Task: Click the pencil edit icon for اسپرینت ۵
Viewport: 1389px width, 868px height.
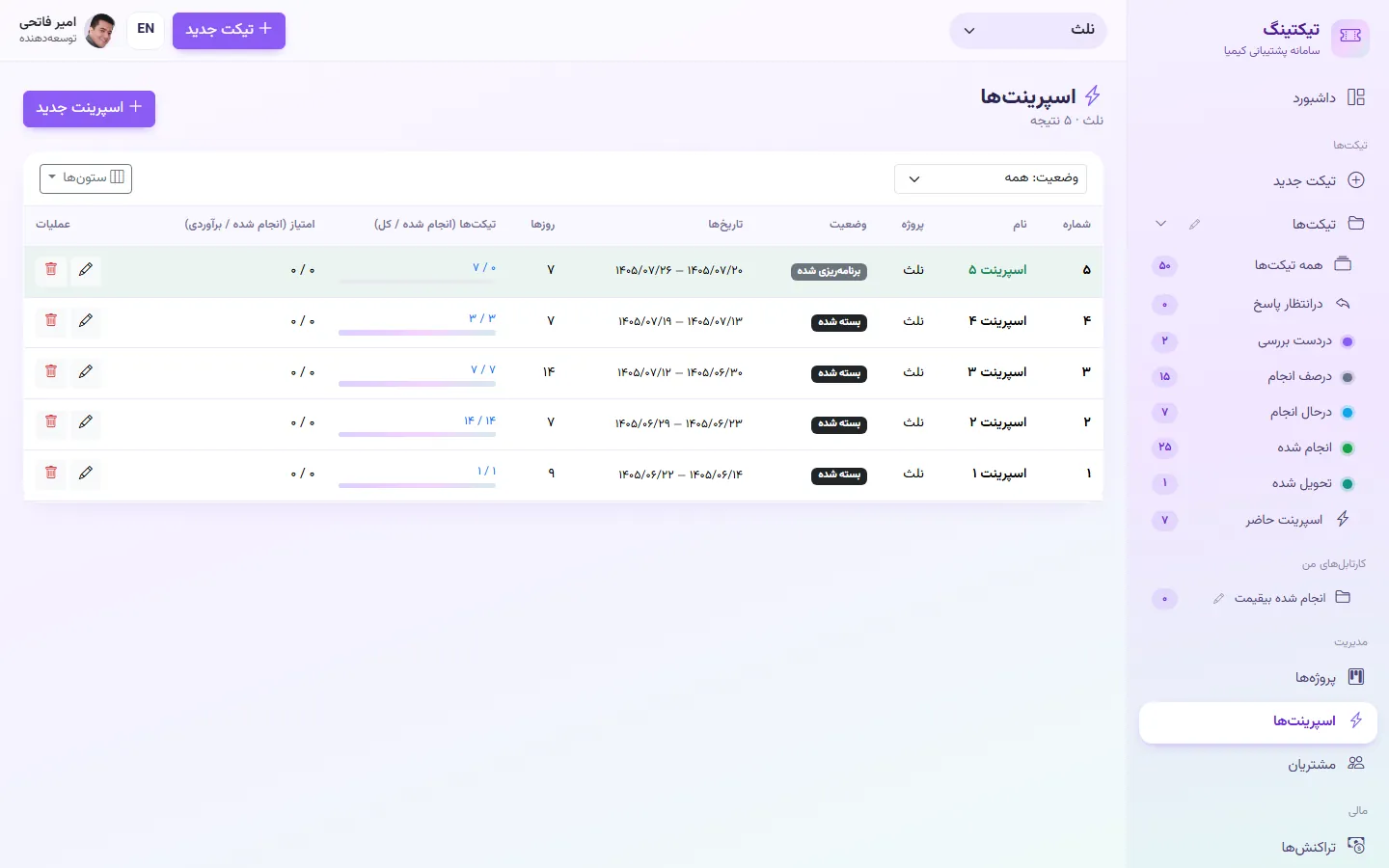Action: coord(86,270)
